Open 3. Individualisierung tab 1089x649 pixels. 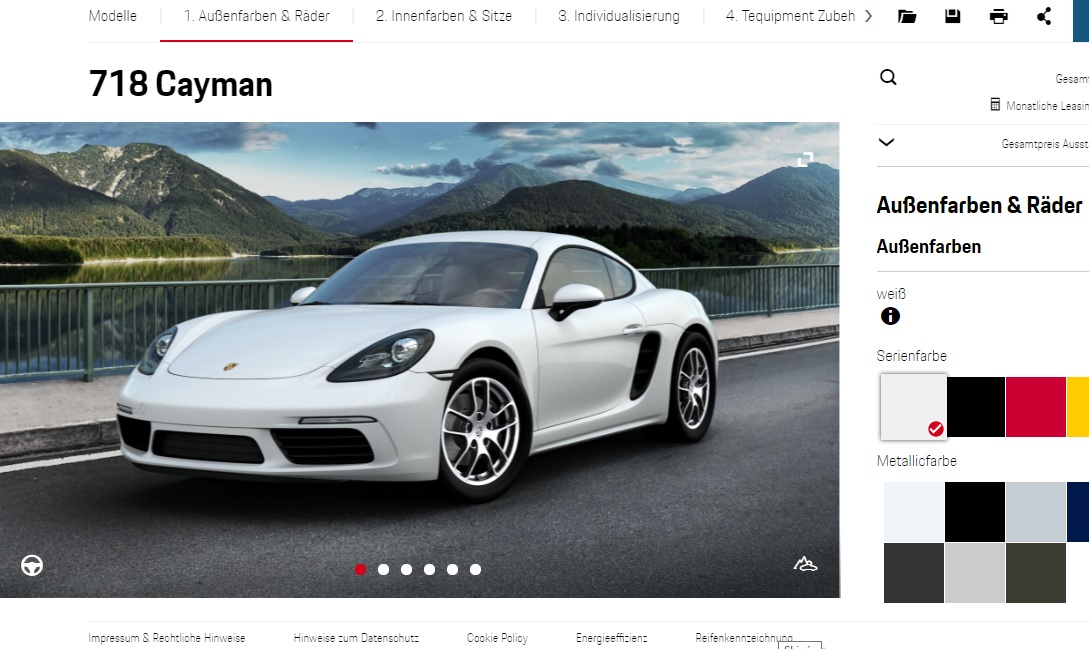pyautogui.click(x=619, y=16)
